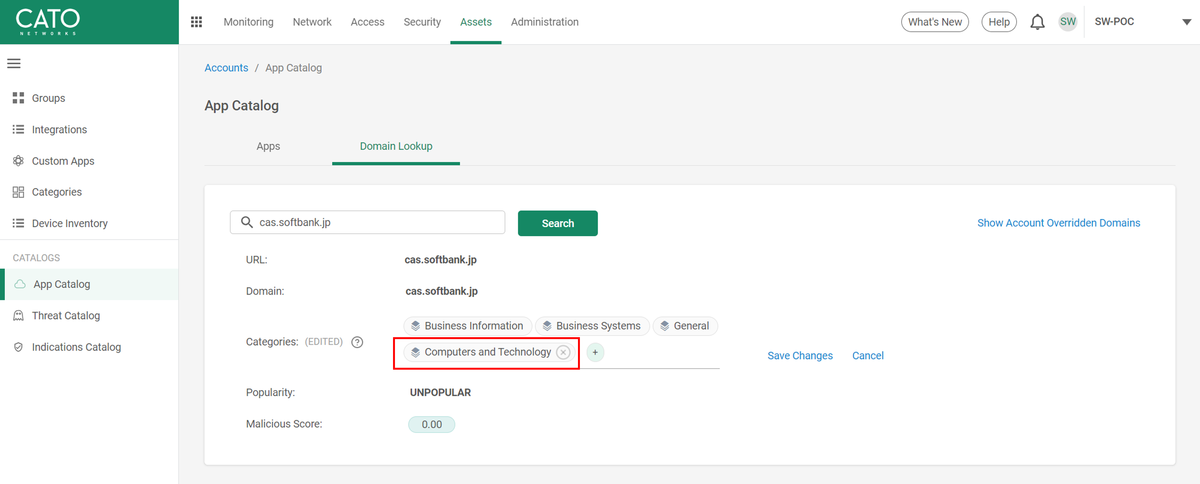Switch to the Apps tab
Image resolution: width=1200 pixels, height=484 pixels.
268,146
